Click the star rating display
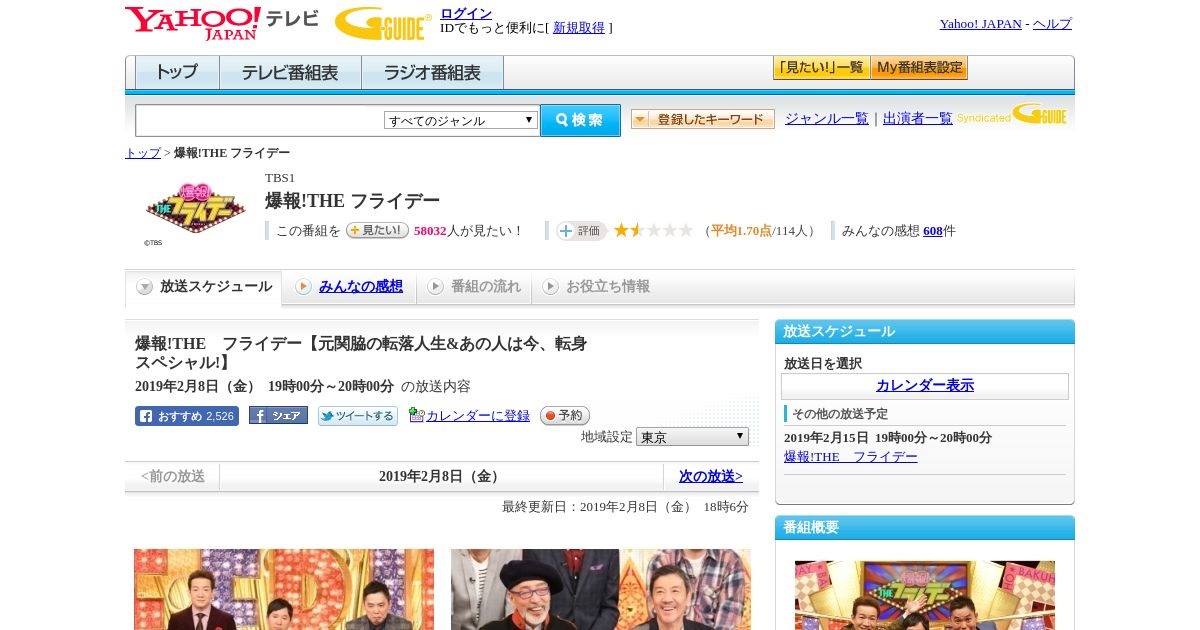 point(653,231)
